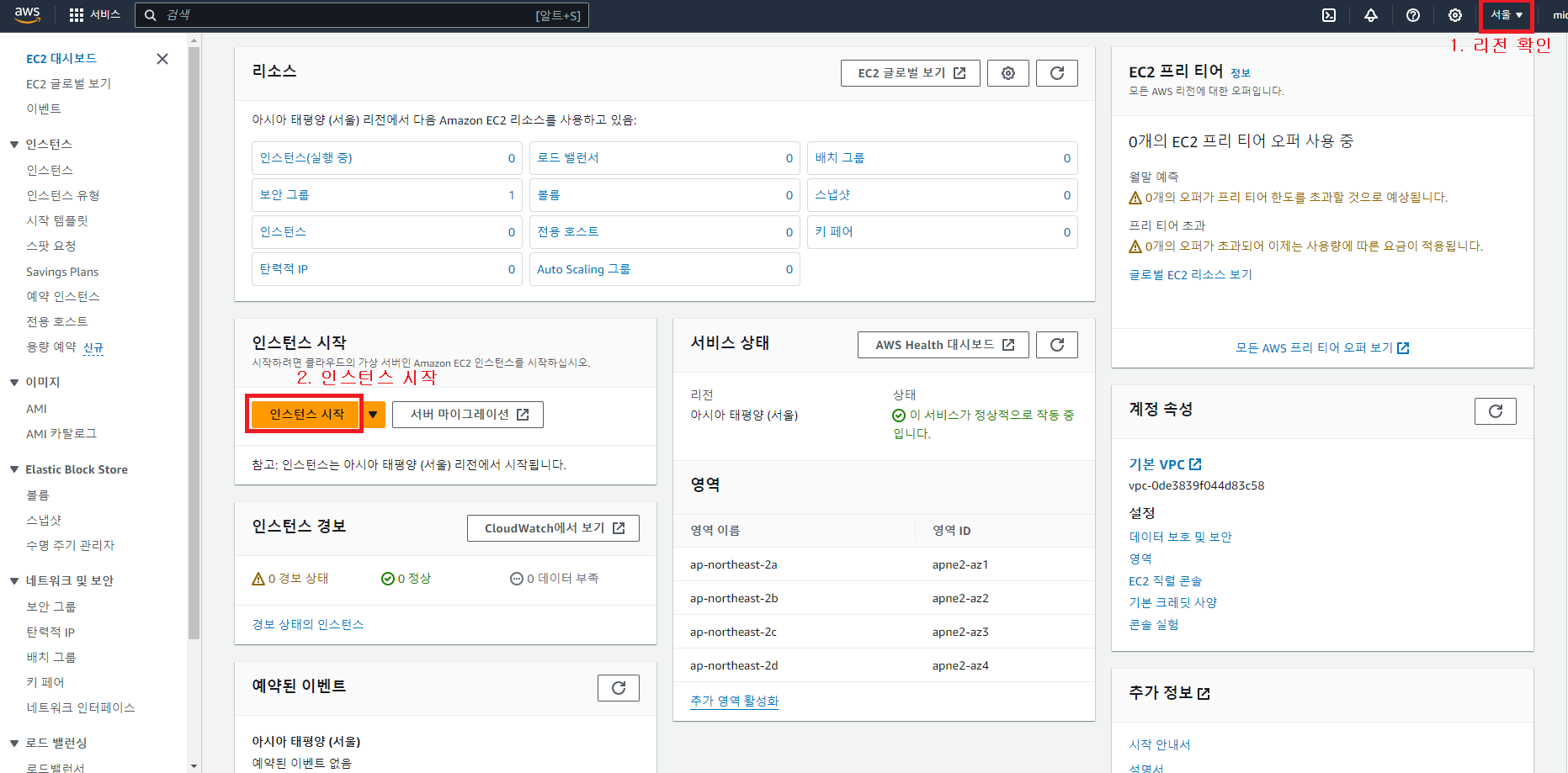
Task: Refresh the 리소스 panel
Action: [x=1057, y=73]
